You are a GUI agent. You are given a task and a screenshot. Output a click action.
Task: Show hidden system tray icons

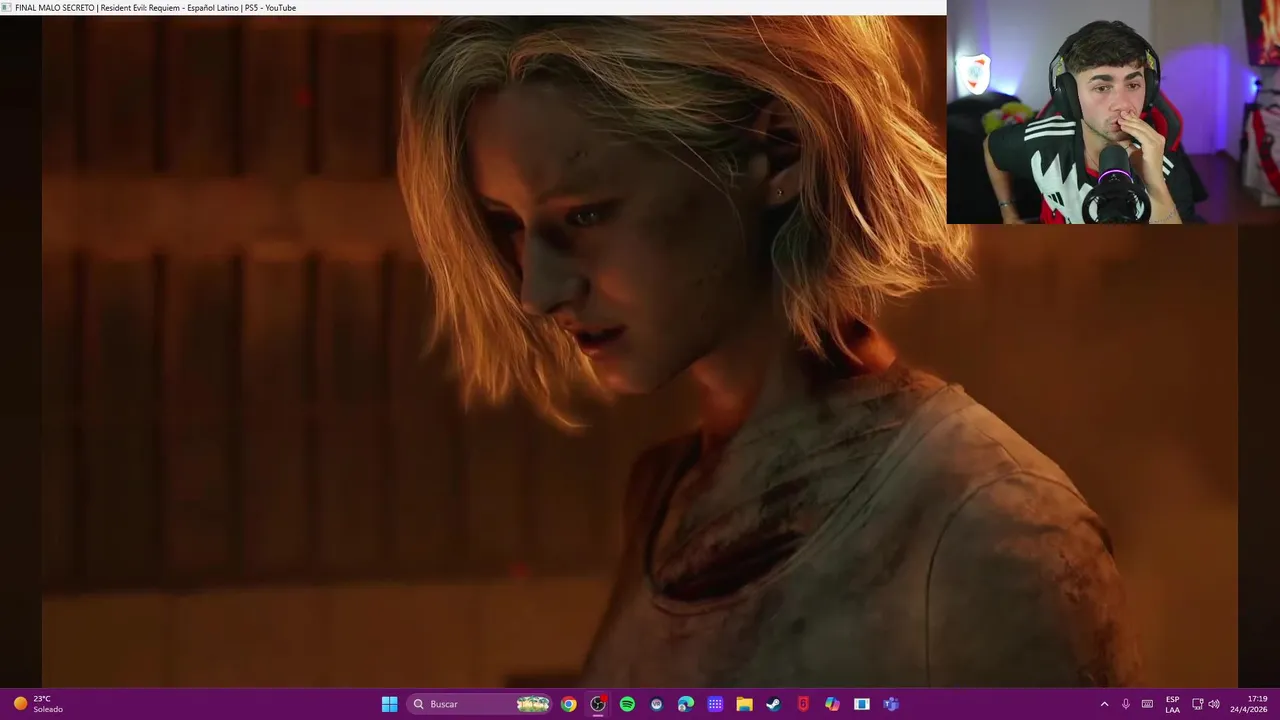[1104, 704]
